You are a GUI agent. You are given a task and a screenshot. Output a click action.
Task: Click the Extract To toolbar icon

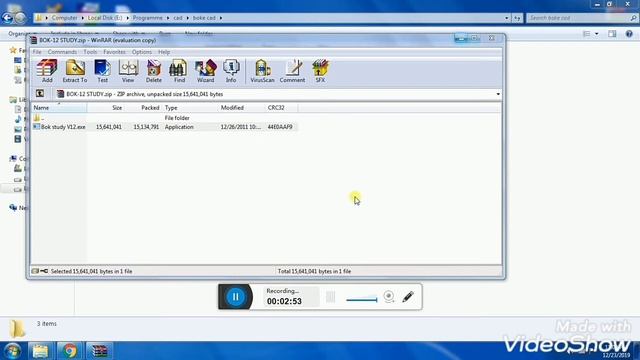[75, 71]
